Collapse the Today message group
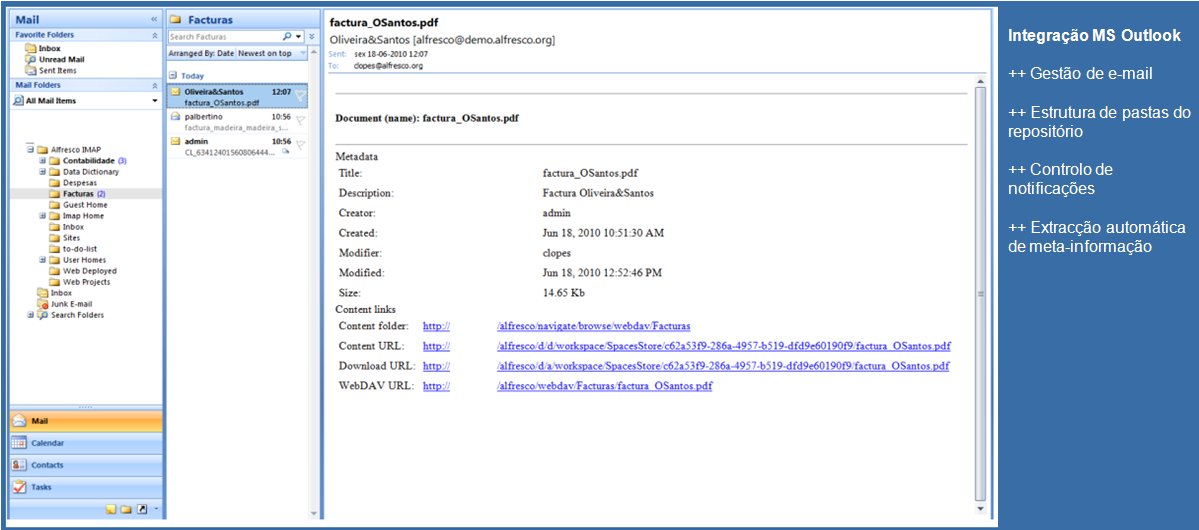Screen dimensions: 1199x530 172,76
